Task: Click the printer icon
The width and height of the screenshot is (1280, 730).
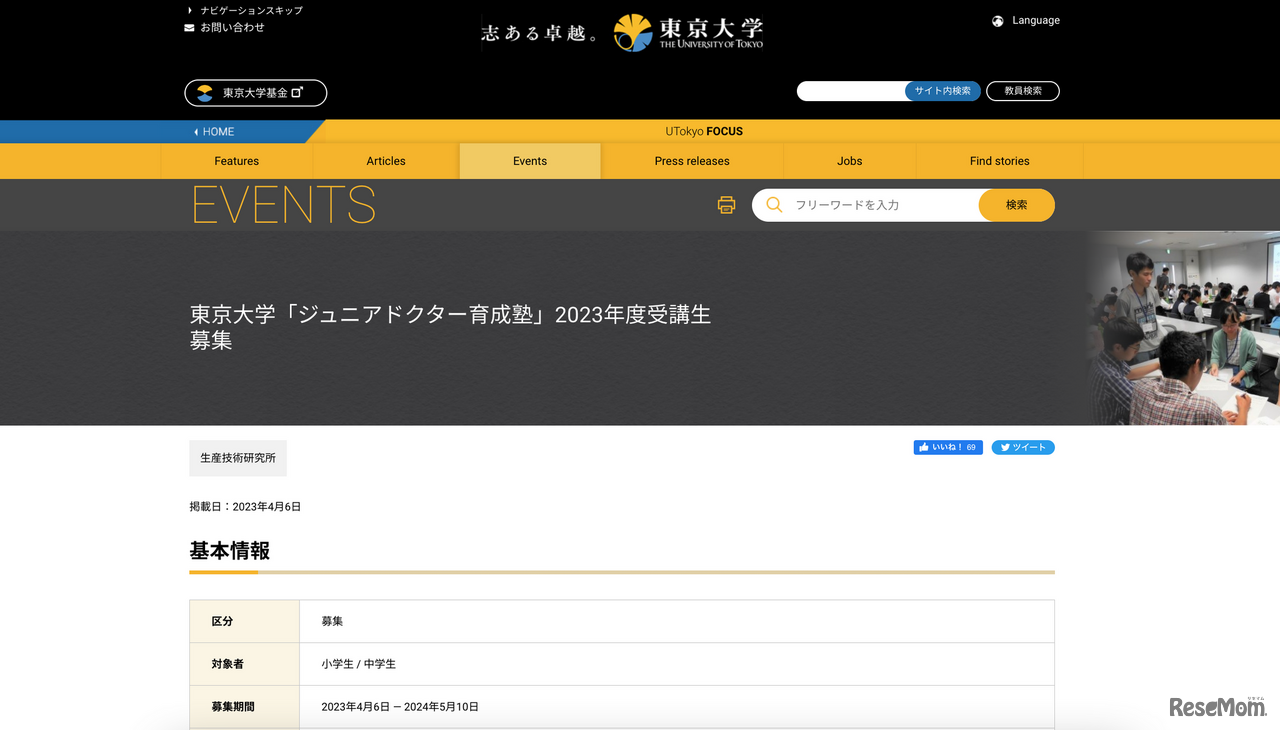Action: [x=726, y=205]
